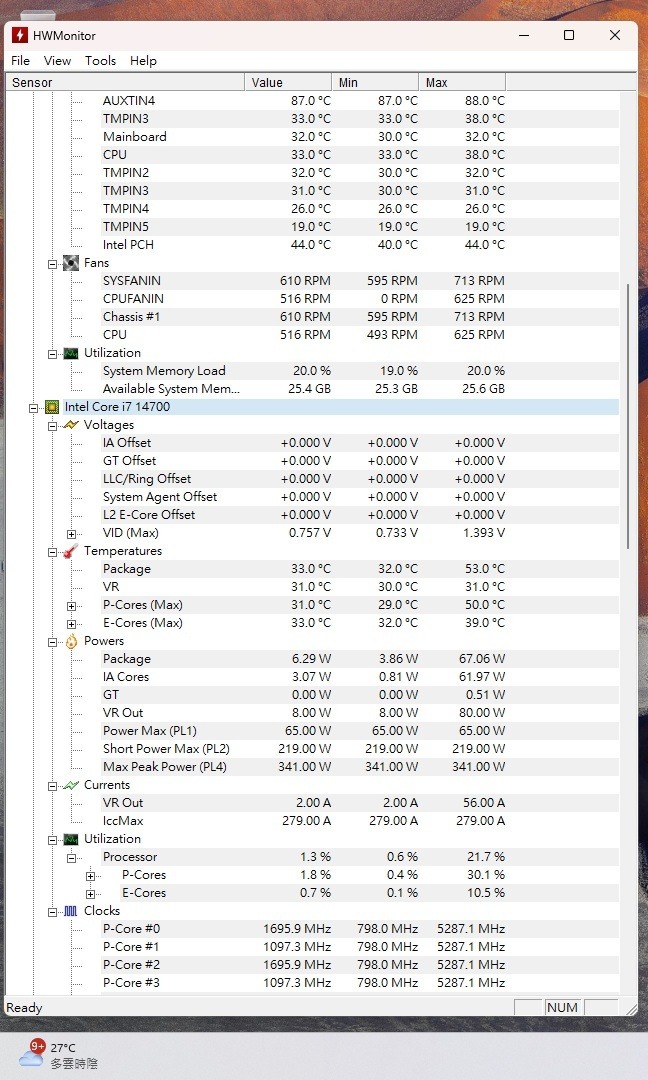Viewport: 648px width, 1080px height.
Task: Click the Temperatures thermometer icon
Action: tap(71, 551)
